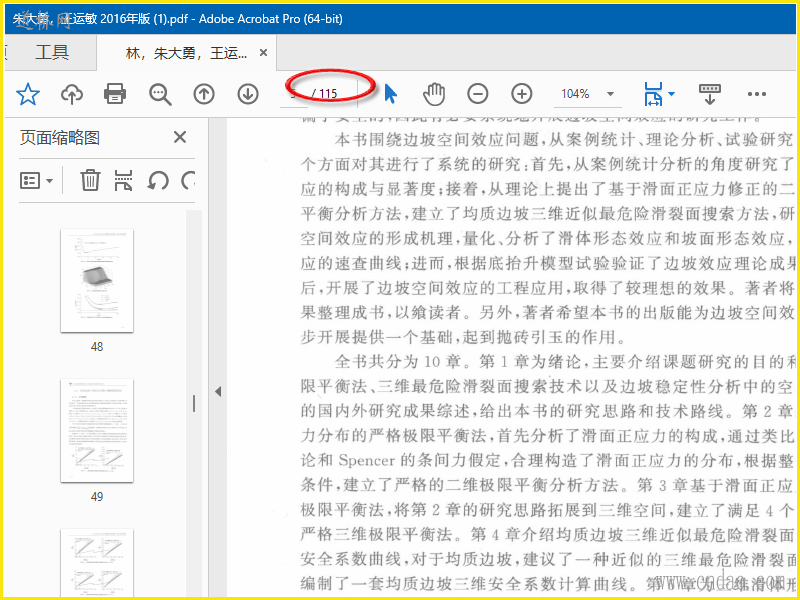The height and width of the screenshot is (600, 800).
Task: Rotate page counterclockwise
Action: [x=158, y=180]
